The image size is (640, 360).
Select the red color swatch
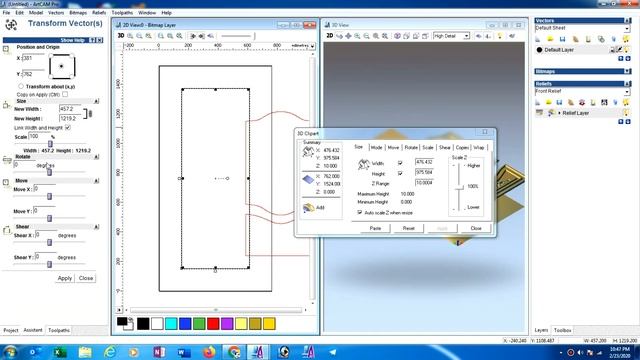213,324
